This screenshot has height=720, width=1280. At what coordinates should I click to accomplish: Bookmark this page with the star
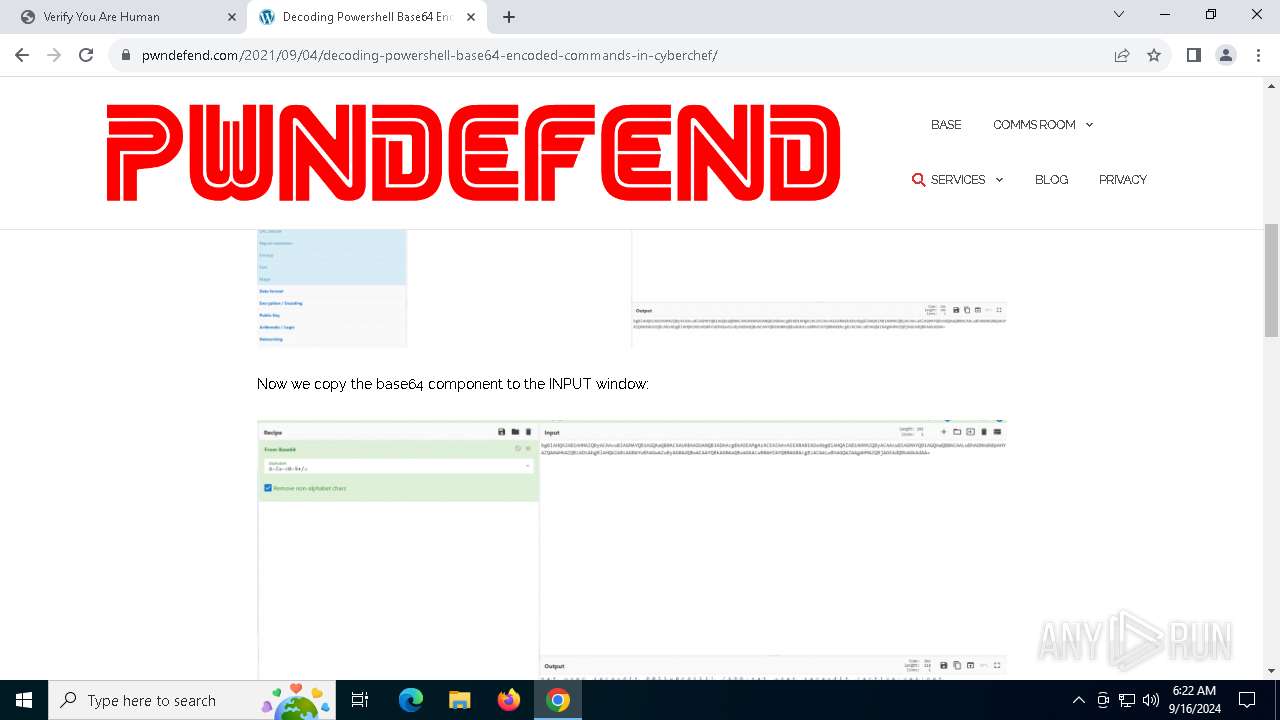[x=1154, y=55]
